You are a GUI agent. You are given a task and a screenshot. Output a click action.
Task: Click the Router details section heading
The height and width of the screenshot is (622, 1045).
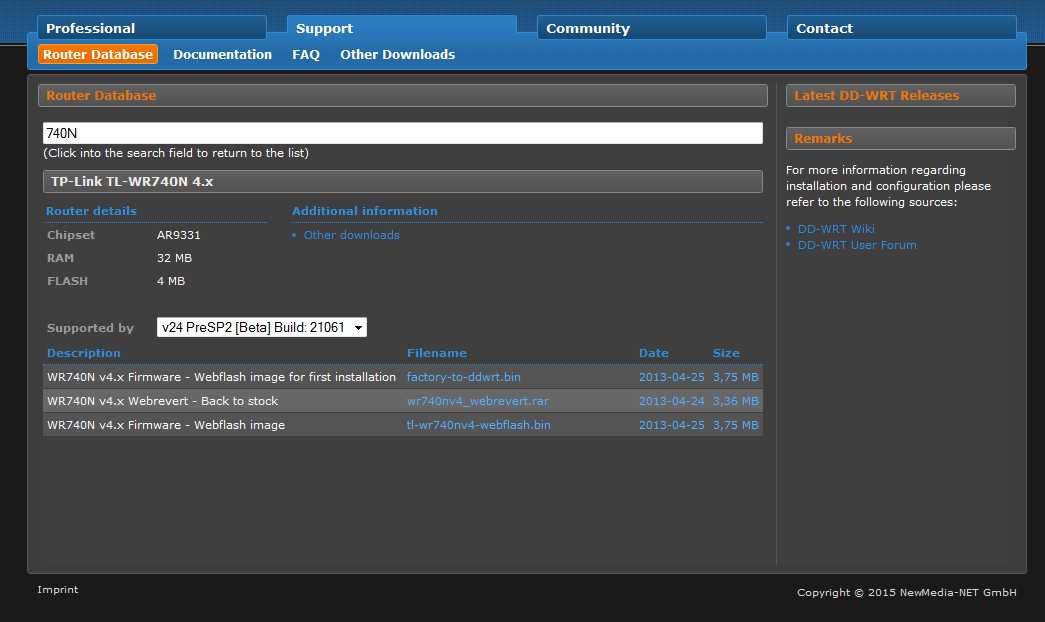[91, 211]
